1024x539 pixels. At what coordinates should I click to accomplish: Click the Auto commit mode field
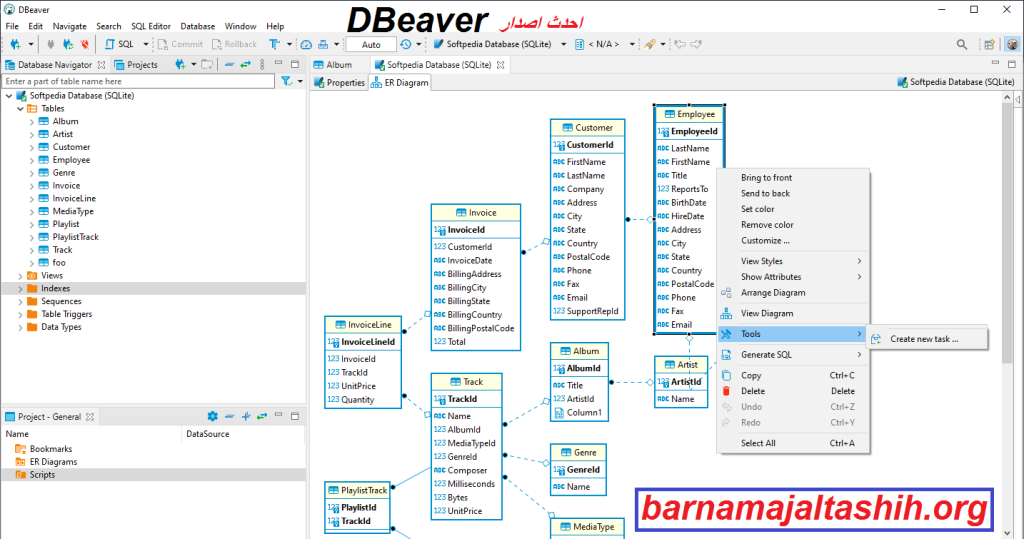(x=371, y=44)
